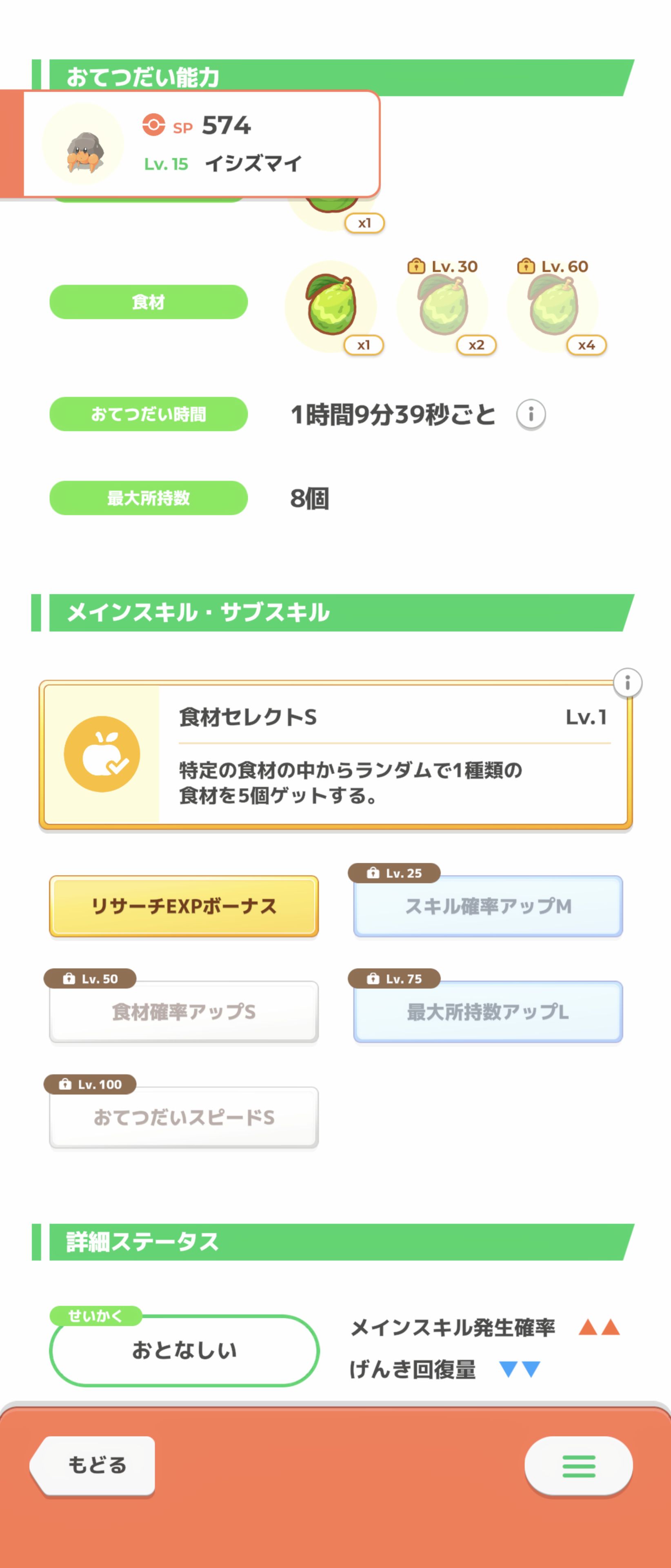Image resolution: width=671 pixels, height=1568 pixels.
Task: Tap the main skill apple icon
Action: (102, 754)
